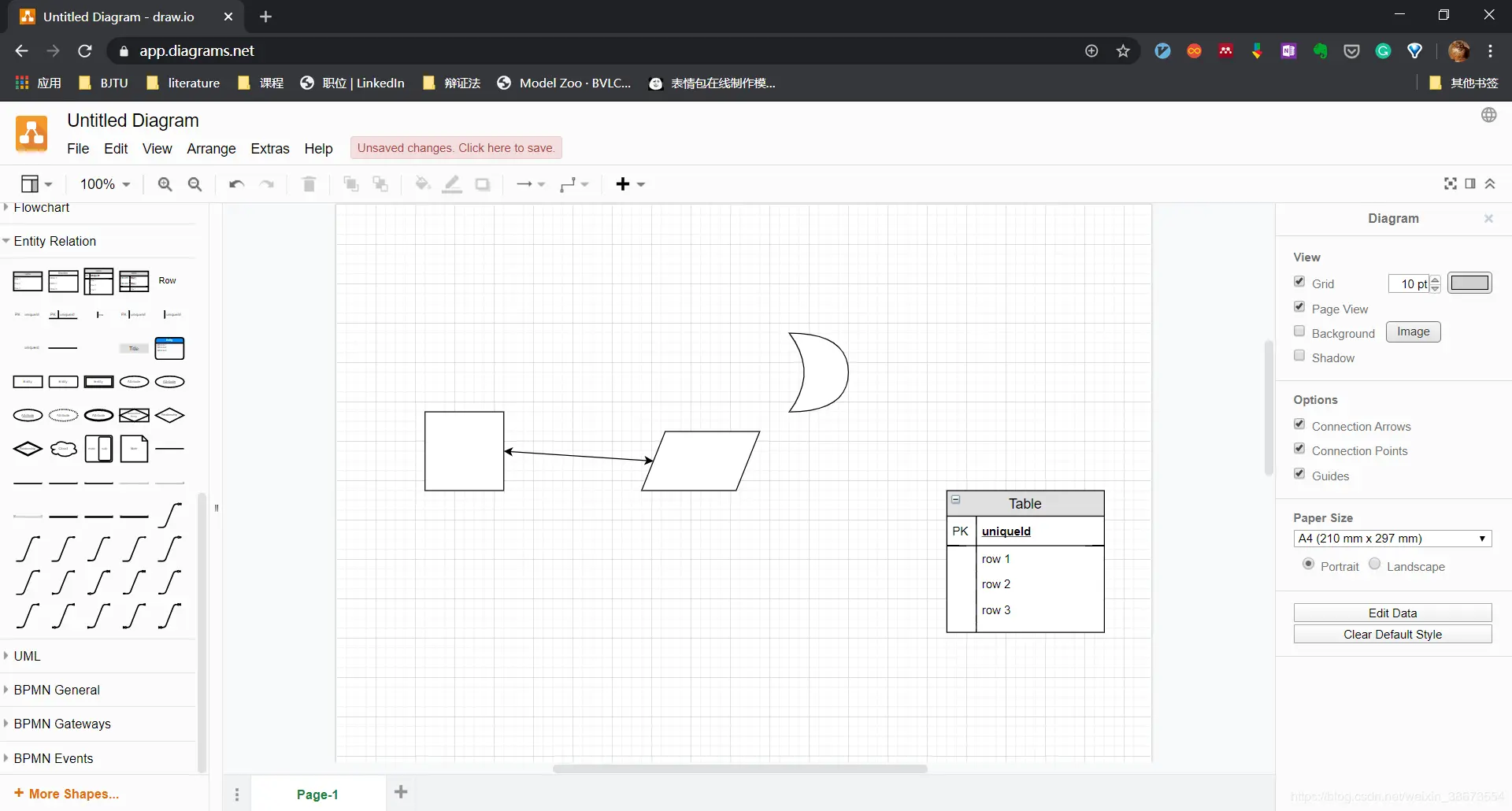Switch to the Page-1 tab
Screen dimensions: 1512x811
pyautogui.click(x=317, y=794)
